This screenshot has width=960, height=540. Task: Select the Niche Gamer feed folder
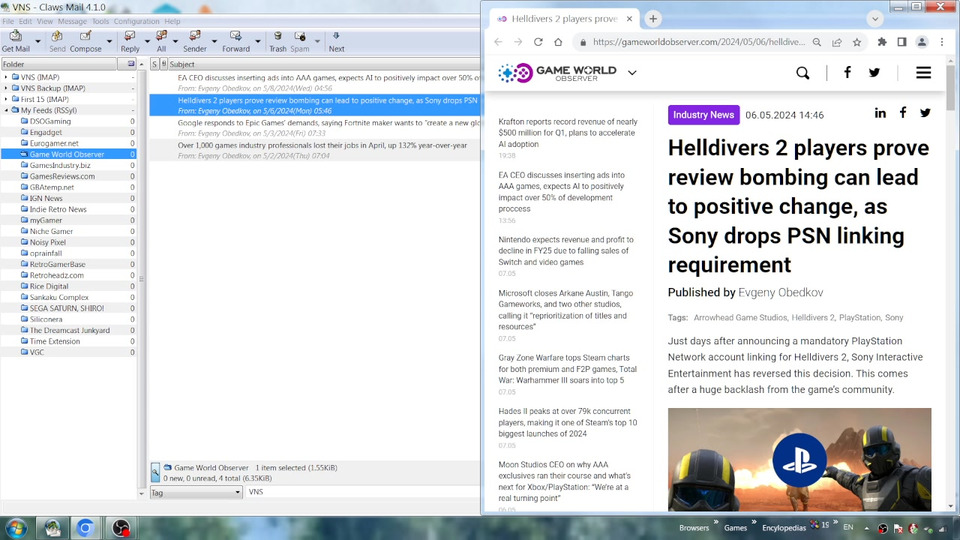point(51,231)
